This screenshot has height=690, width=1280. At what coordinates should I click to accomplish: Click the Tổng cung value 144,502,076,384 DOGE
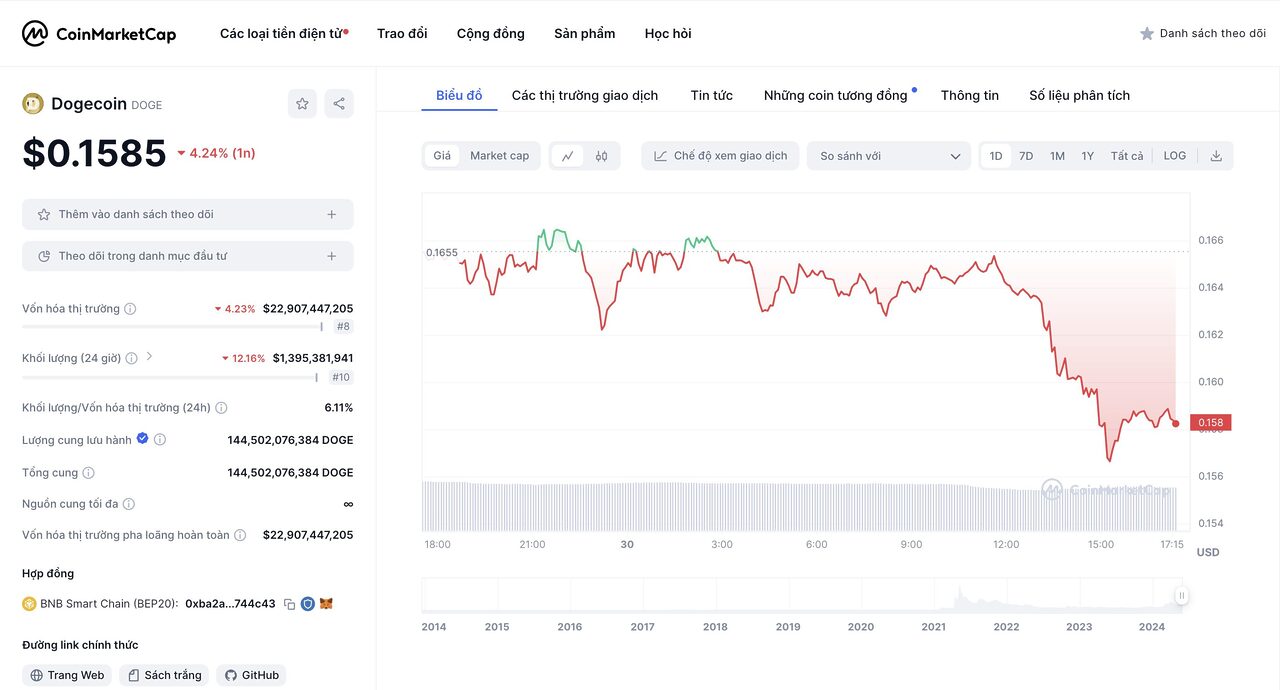(x=290, y=473)
